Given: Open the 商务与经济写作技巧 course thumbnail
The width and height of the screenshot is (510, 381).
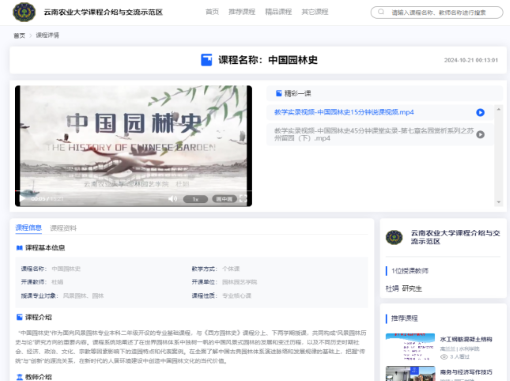Looking at the screenshot, I should pos(410,374).
